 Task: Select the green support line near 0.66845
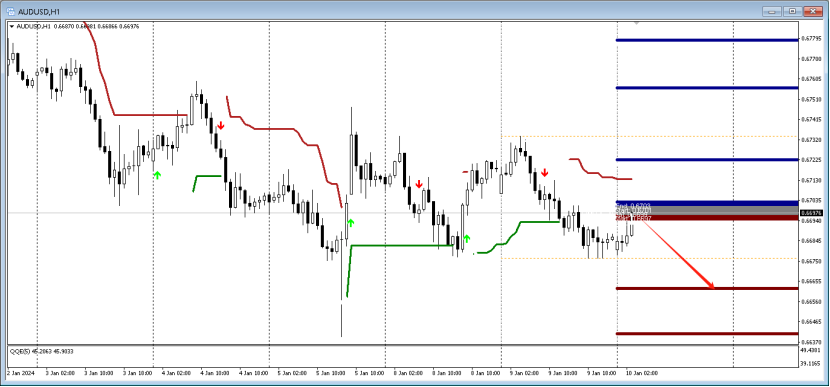tap(402, 245)
